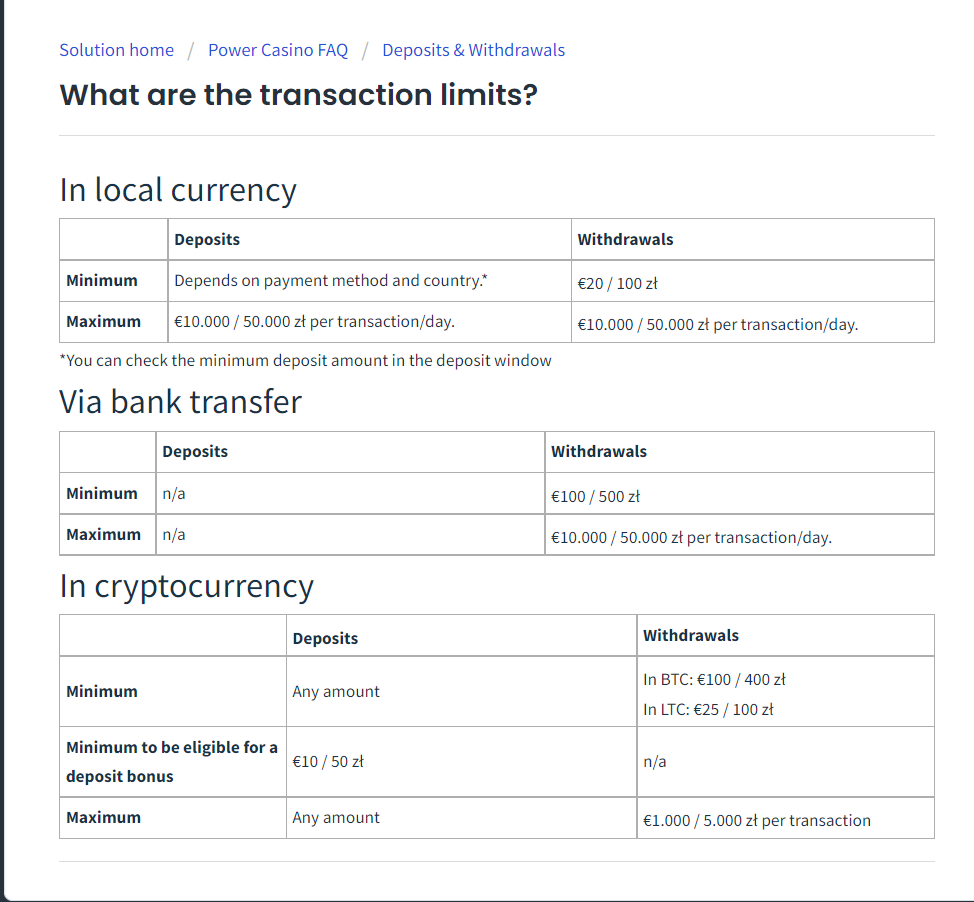Click bank transfer maximum withdrawal cell
974x902 pixels.
[691, 537]
